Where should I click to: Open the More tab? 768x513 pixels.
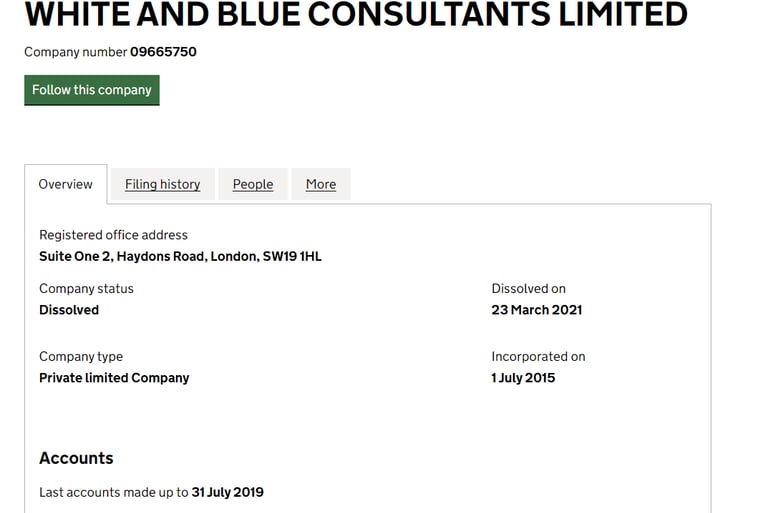coord(321,184)
